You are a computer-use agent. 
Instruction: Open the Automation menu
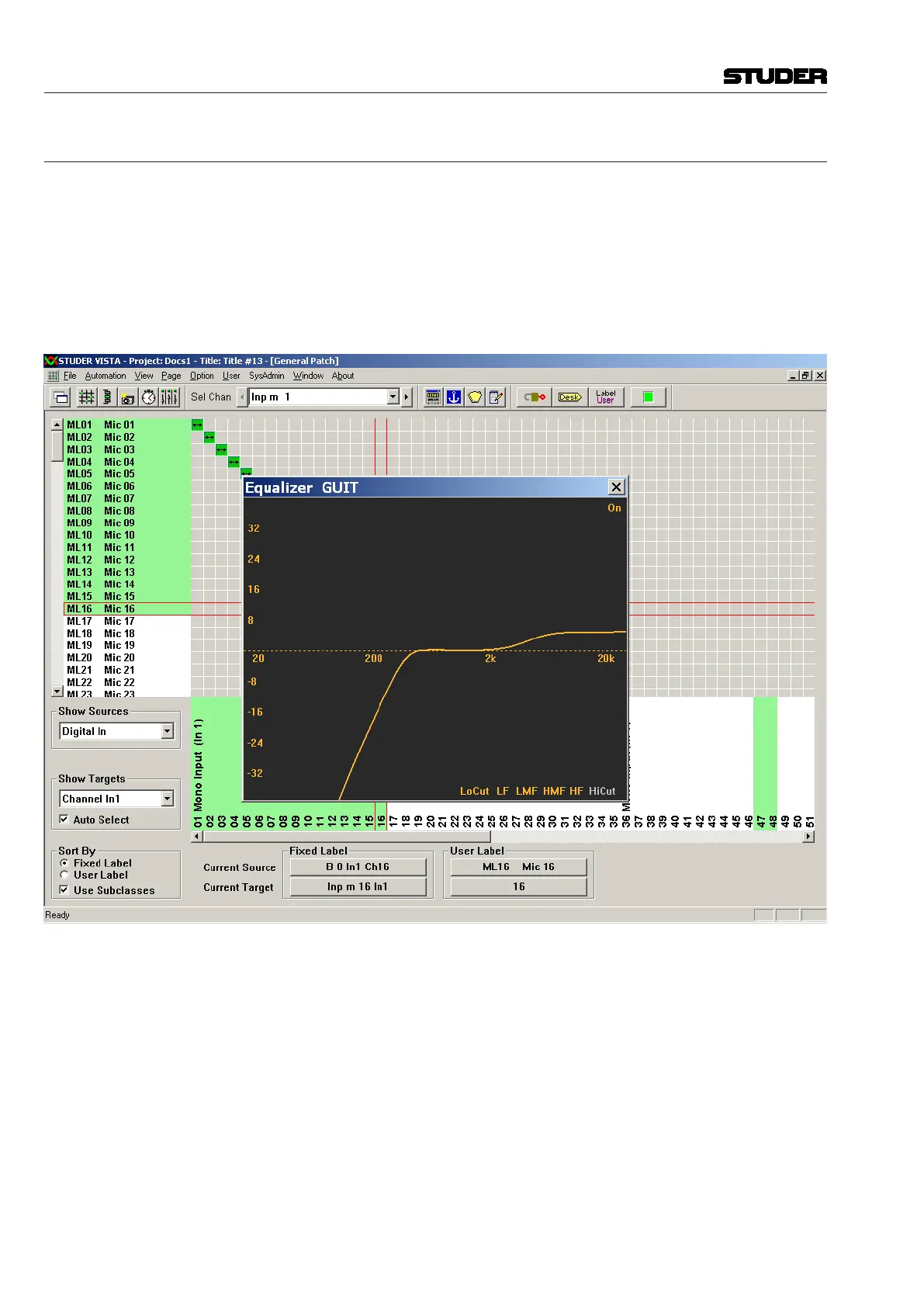coord(106,376)
